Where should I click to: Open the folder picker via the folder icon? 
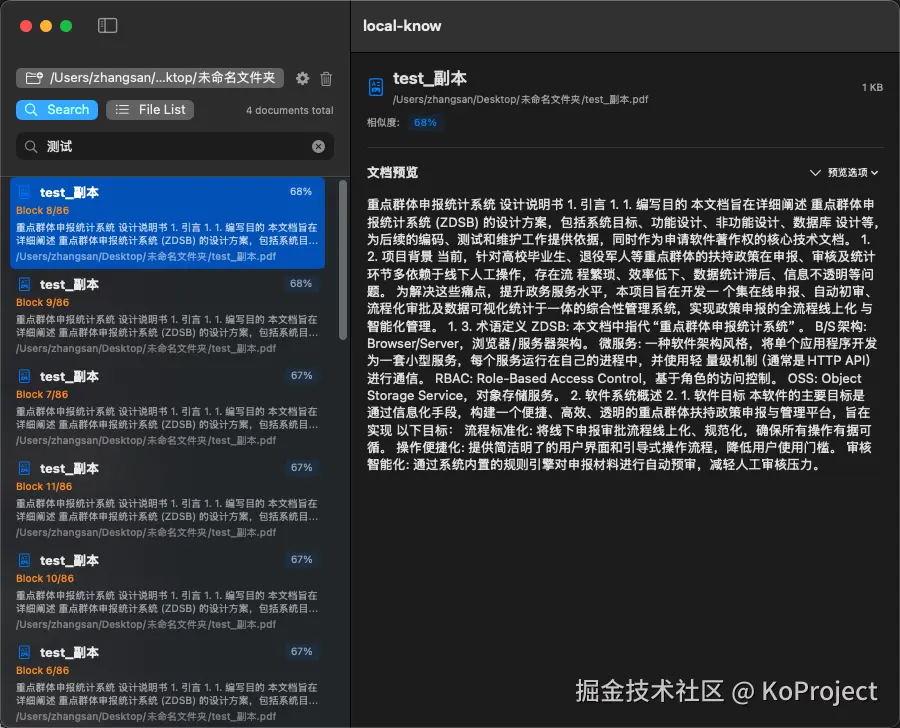coord(33,77)
